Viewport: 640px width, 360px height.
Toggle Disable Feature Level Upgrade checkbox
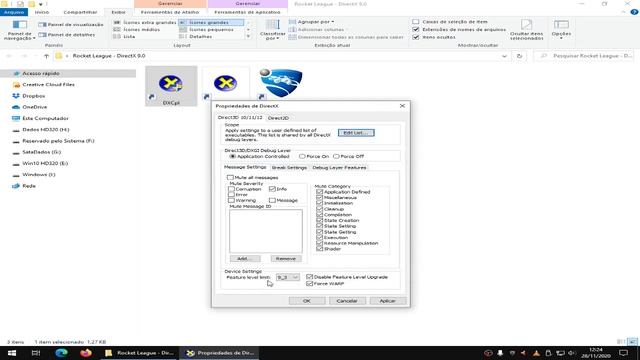pos(309,277)
